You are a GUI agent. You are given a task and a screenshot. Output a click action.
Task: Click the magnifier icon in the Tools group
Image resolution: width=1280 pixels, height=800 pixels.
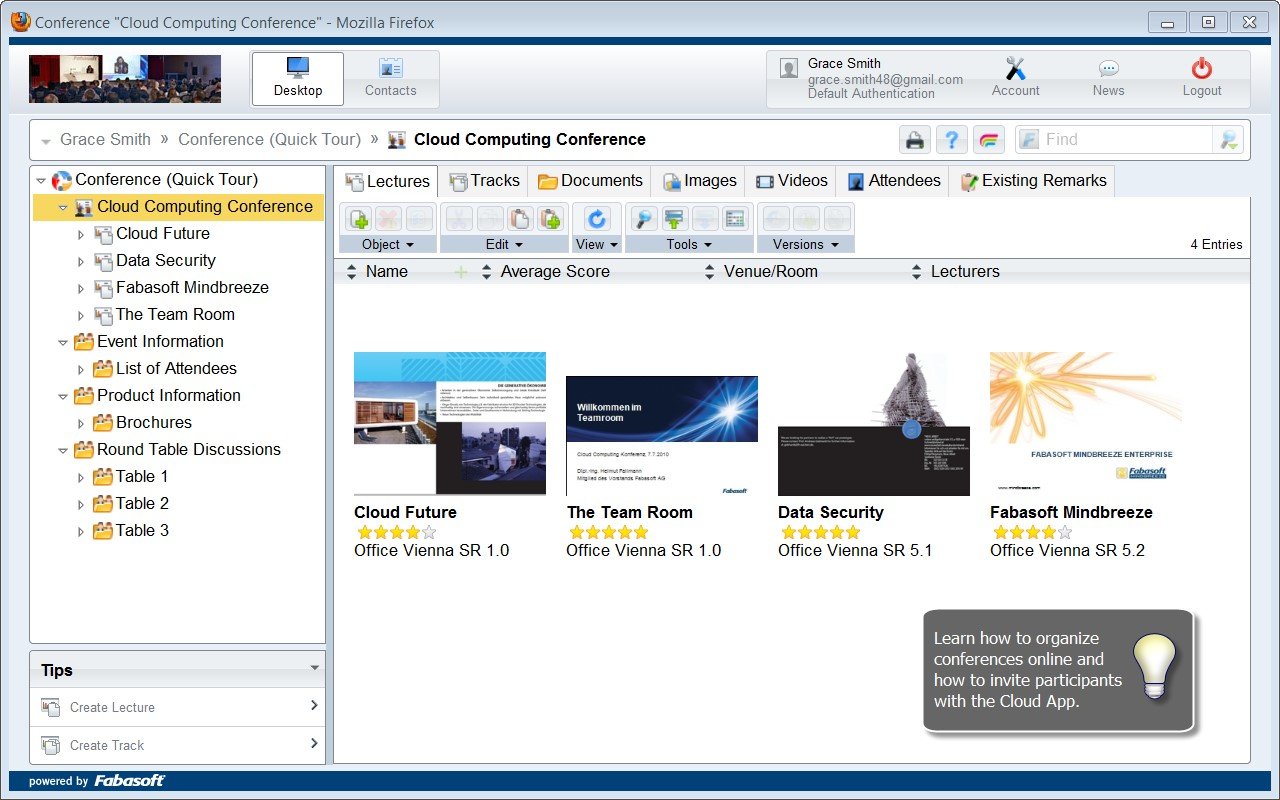point(646,218)
